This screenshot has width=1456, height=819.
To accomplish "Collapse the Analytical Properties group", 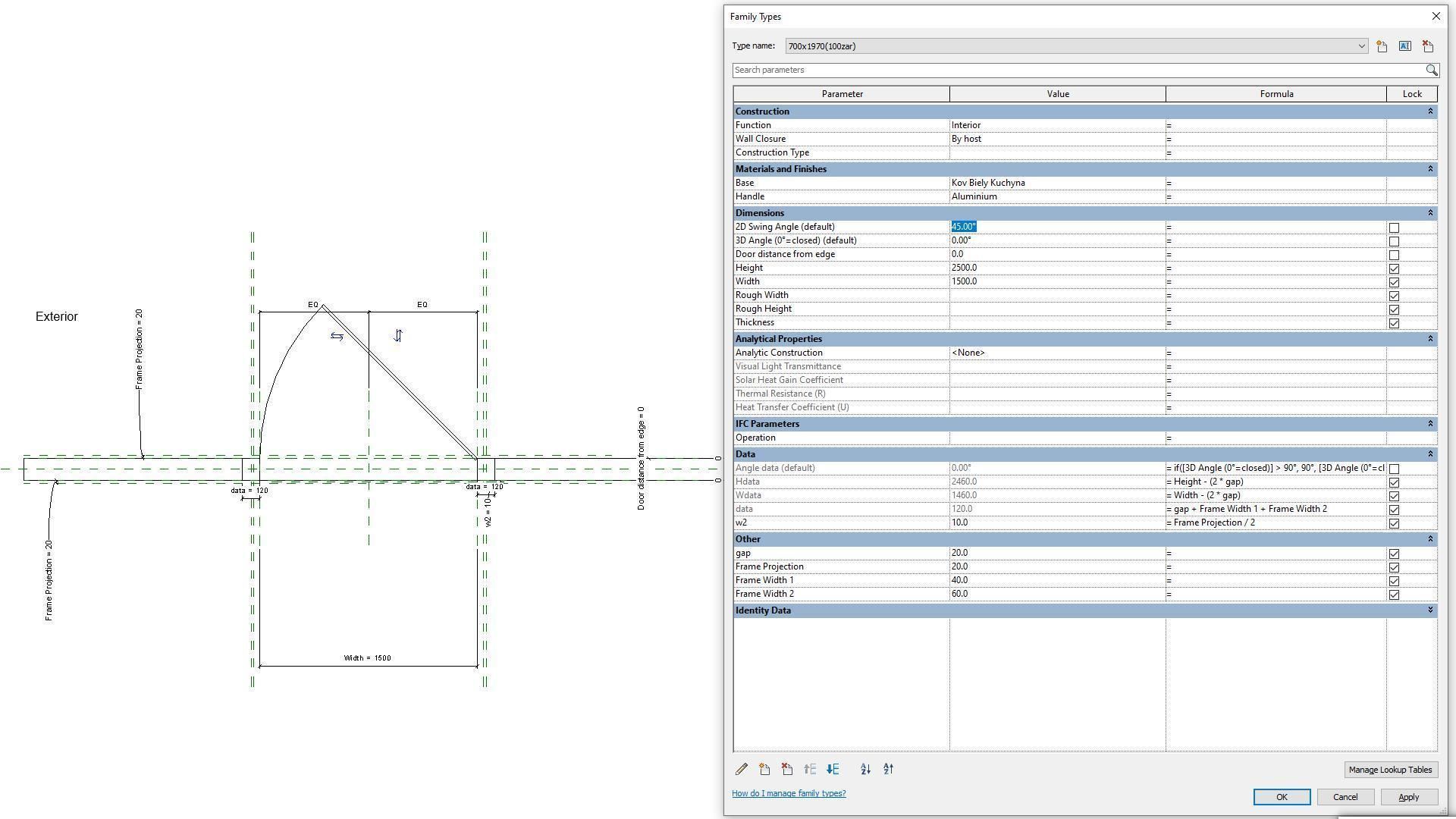I will [1430, 339].
